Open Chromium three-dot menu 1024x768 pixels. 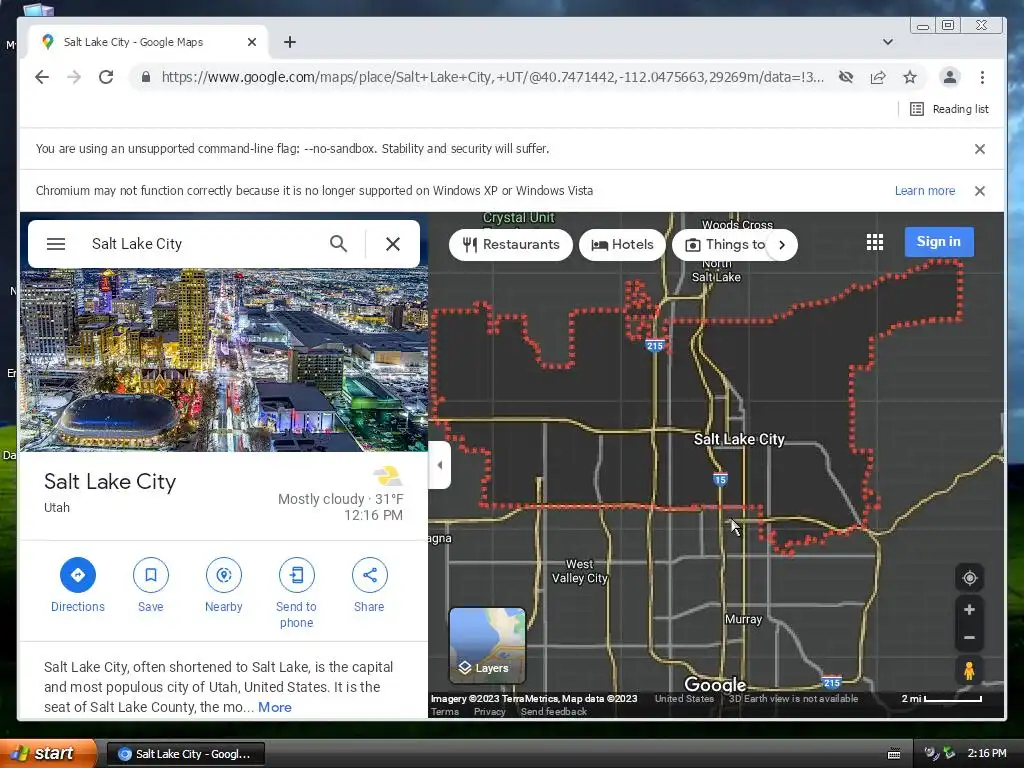[982, 77]
